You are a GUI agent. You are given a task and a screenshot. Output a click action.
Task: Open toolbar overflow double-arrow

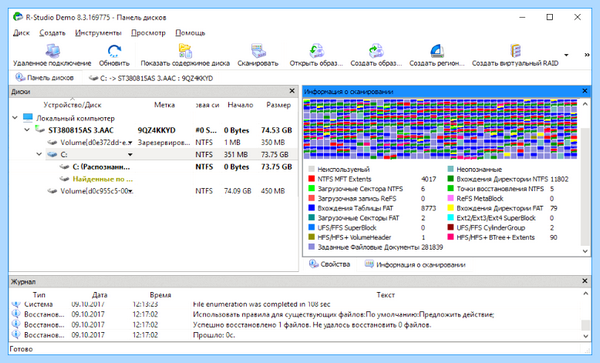[587, 55]
